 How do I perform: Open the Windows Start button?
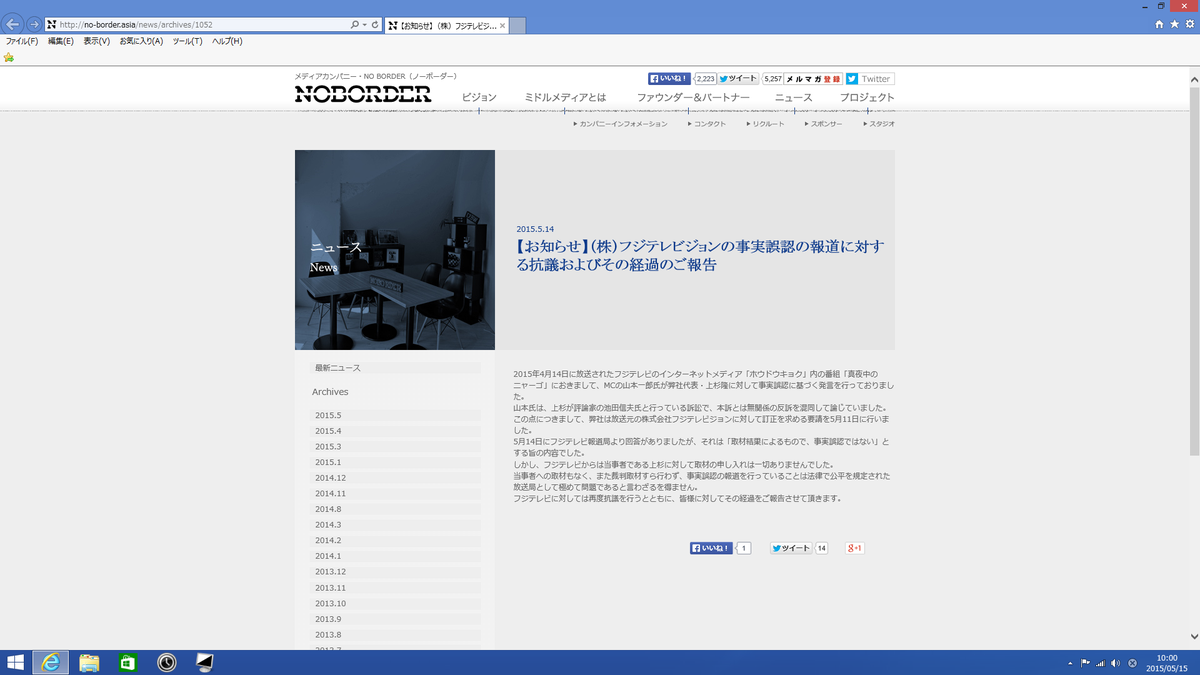coord(15,662)
